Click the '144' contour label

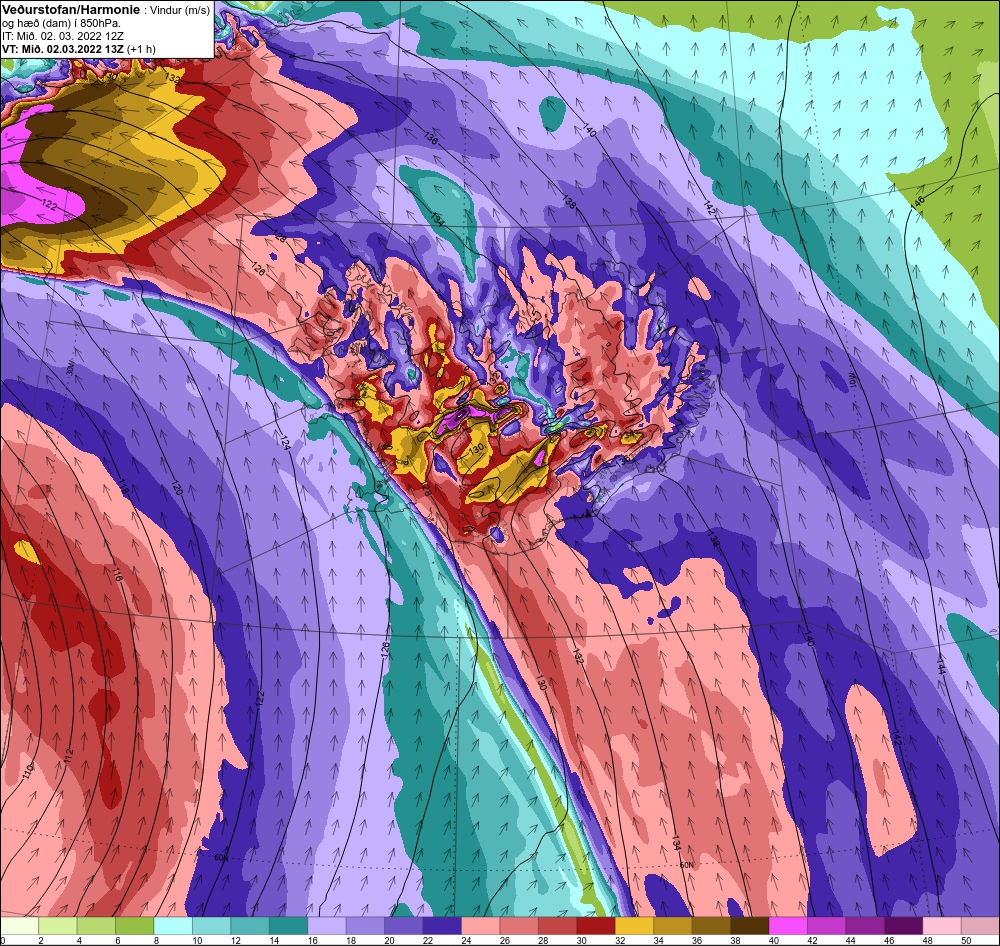[941, 667]
